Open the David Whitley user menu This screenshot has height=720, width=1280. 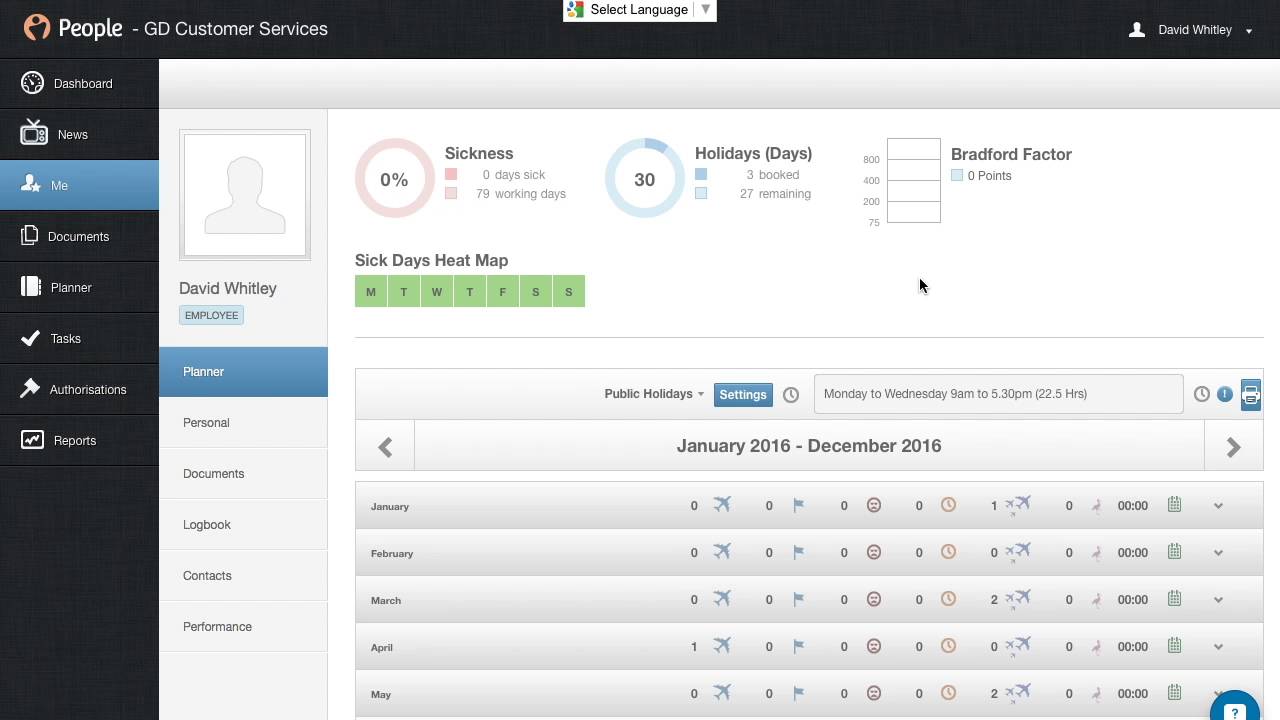1191,30
